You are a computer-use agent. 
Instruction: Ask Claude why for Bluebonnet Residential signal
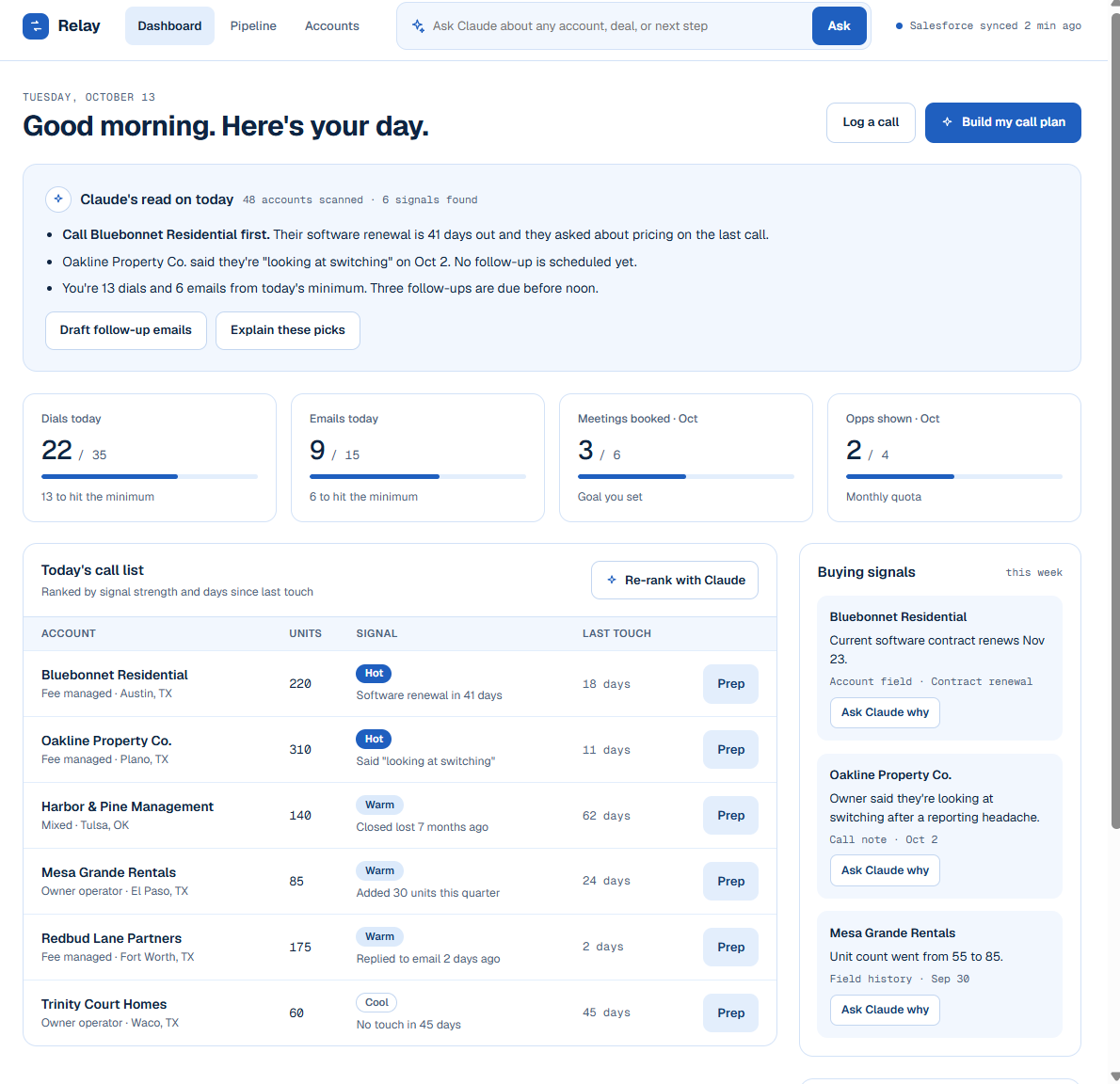click(885, 712)
